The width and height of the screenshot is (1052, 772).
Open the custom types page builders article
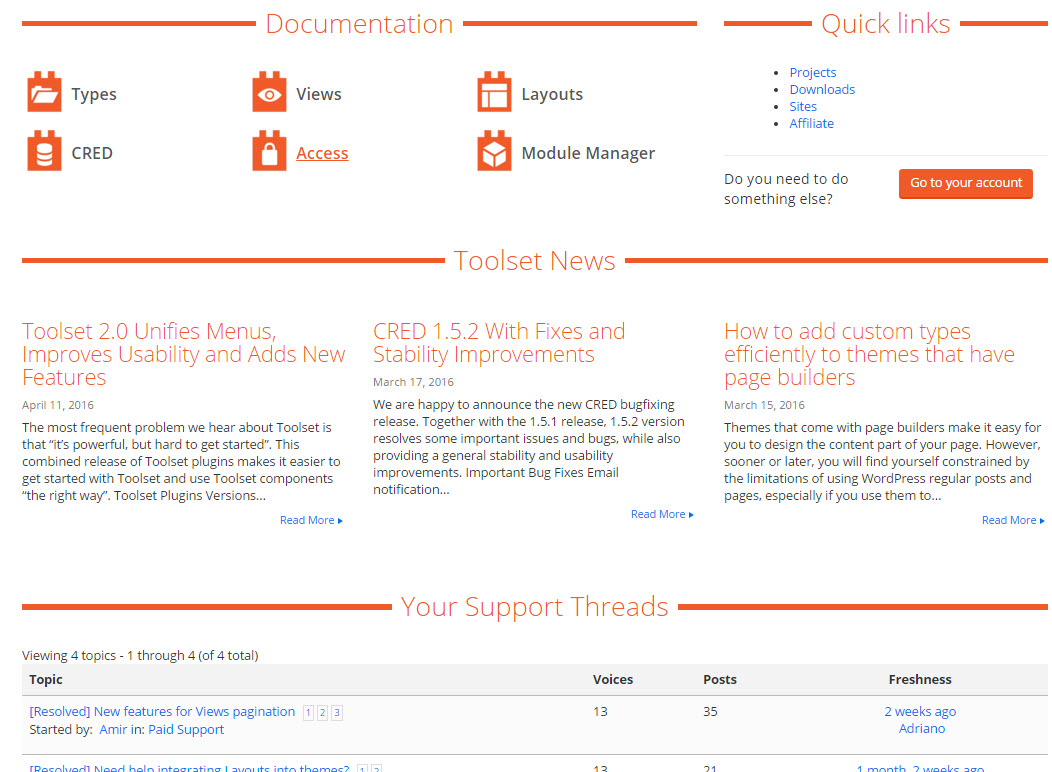point(869,354)
